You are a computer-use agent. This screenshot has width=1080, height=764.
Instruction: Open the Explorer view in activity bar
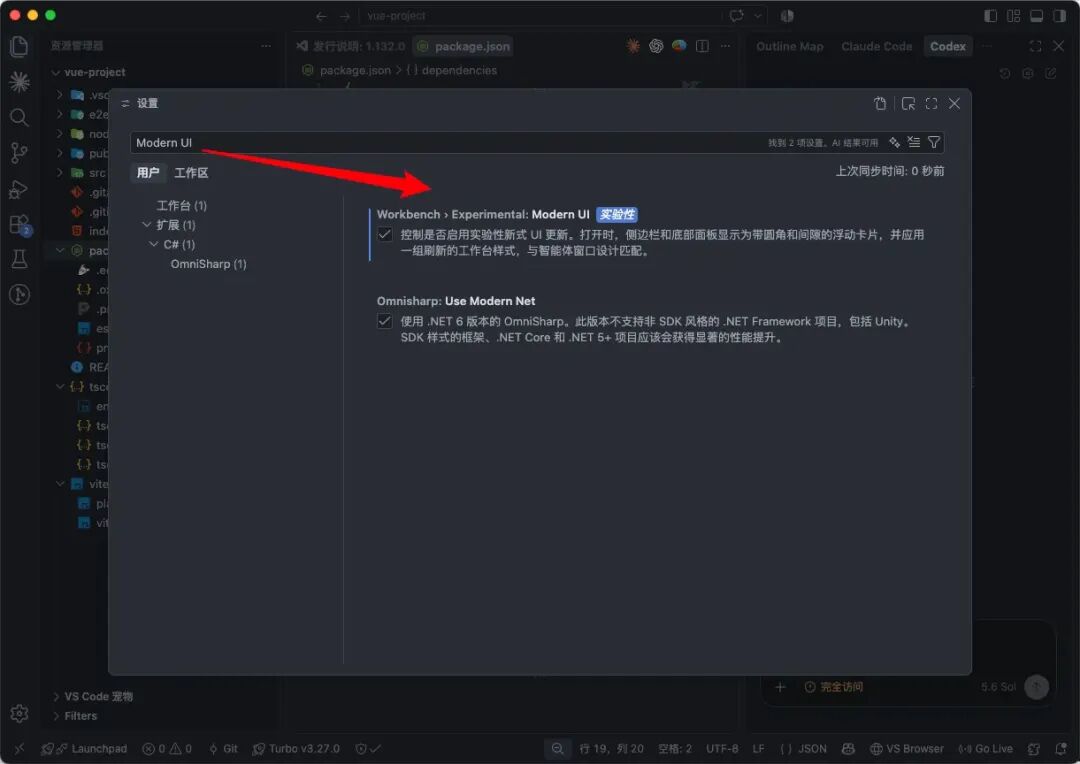19,46
